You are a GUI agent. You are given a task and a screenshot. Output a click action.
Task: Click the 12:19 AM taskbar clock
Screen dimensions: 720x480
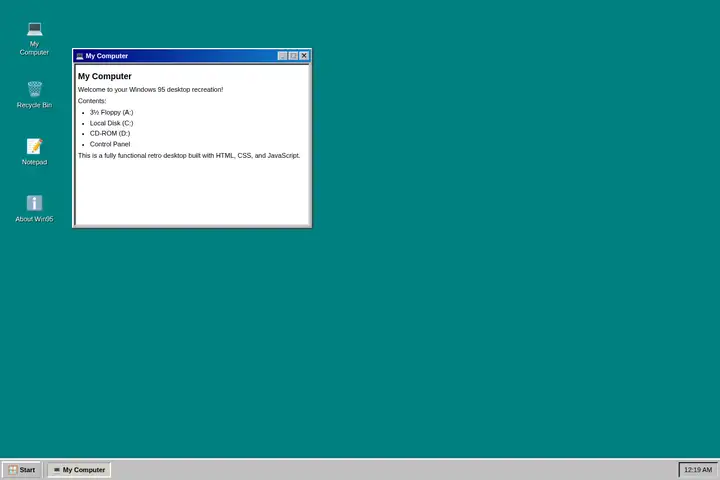pos(698,469)
